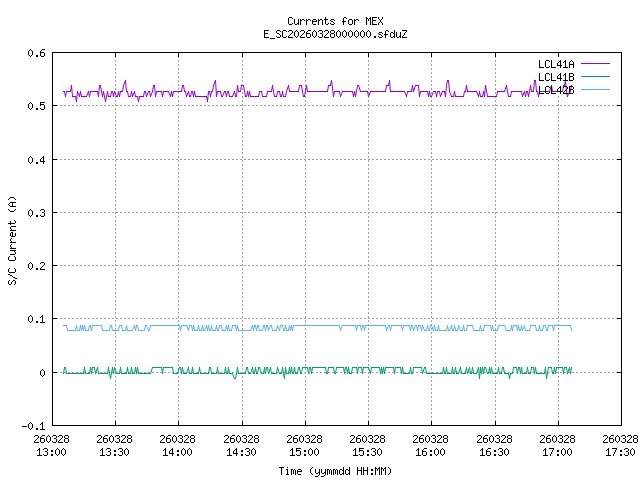Image resolution: width=640 pixels, height=480 pixels.
Task: Select the 17:30 time tick label
Action: 618,445
